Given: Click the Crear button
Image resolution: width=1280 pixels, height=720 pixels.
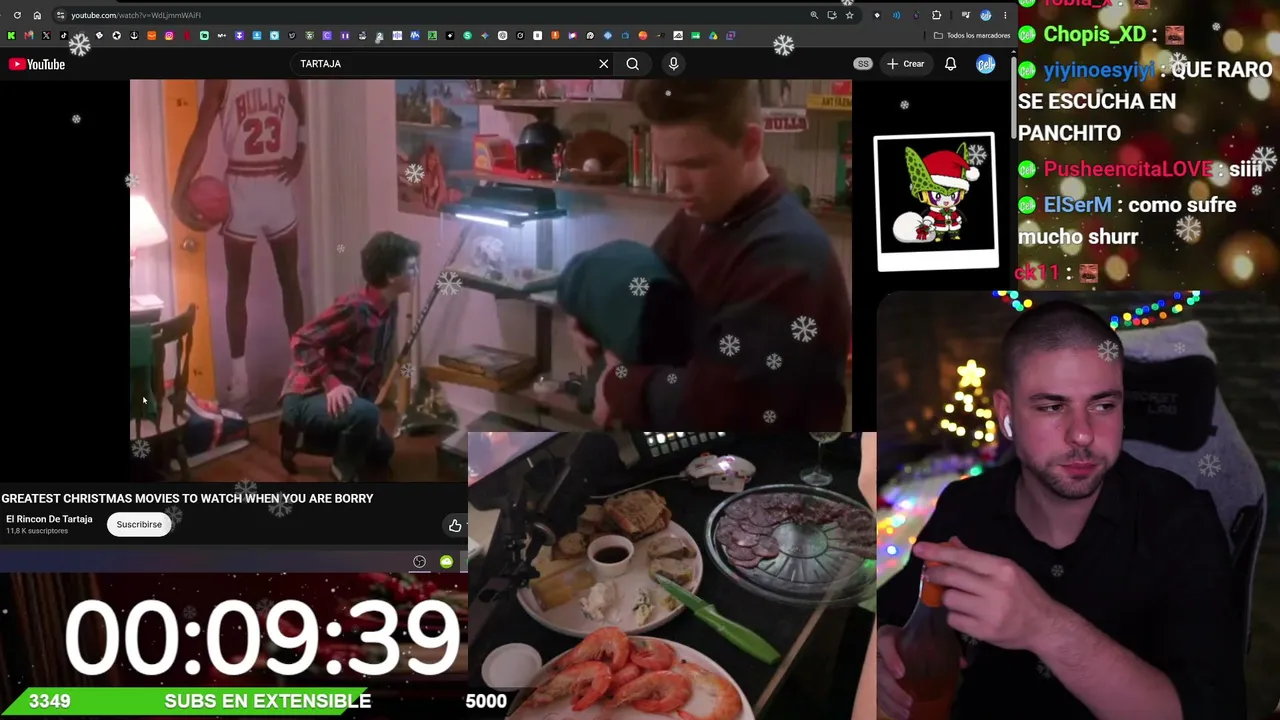Looking at the screenshot, I should point(905,64).
